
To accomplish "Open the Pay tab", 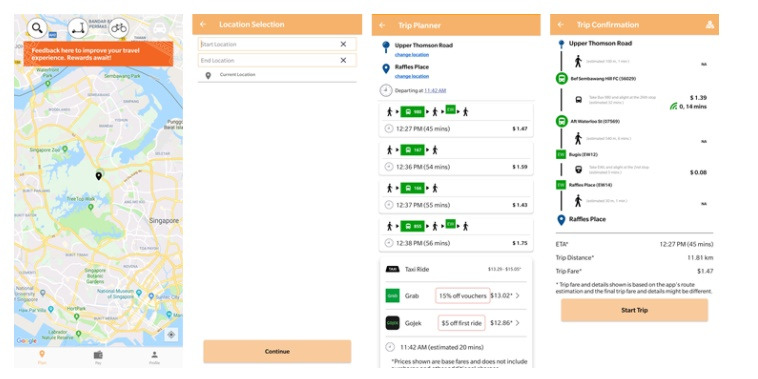I will (x=98, y=357).
